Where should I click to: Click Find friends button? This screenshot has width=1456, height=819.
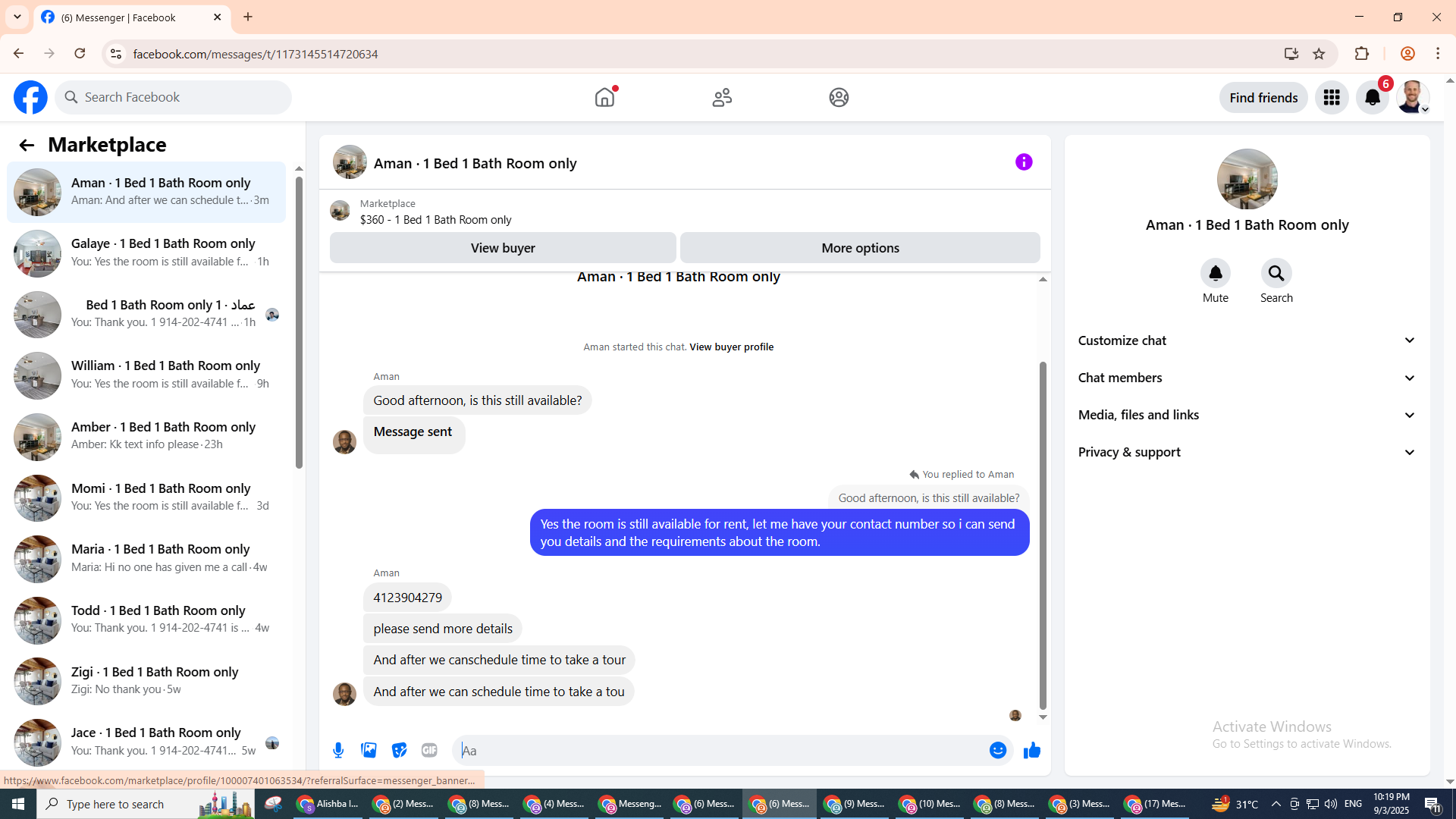(x=1263, y=97)
